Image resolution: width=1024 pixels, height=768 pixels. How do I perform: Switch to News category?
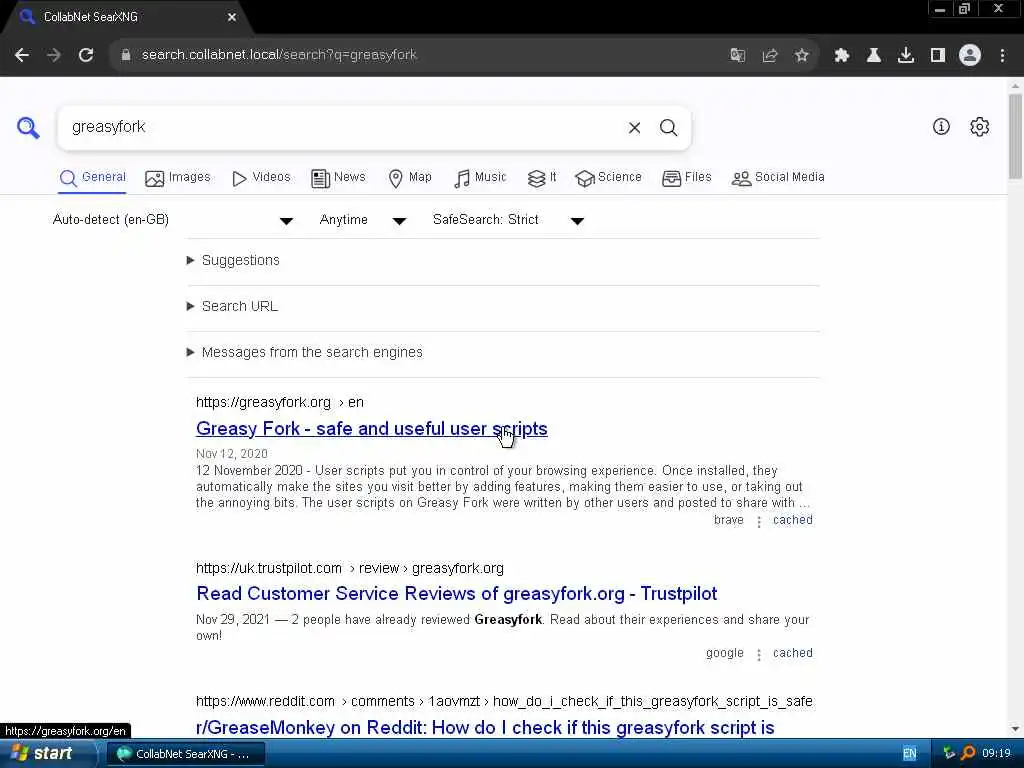pyautogui.click(x=338, y=178)
